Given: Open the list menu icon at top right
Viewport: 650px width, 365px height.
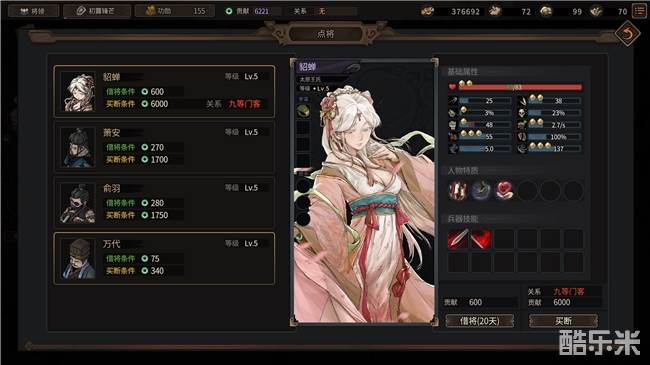Looking at the screenshot, I should 640,11.
